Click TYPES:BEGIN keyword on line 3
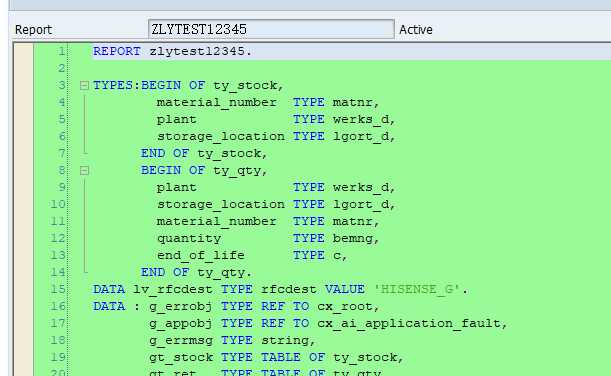The width and height of the screenshot is (611, 376). [137, 85]
